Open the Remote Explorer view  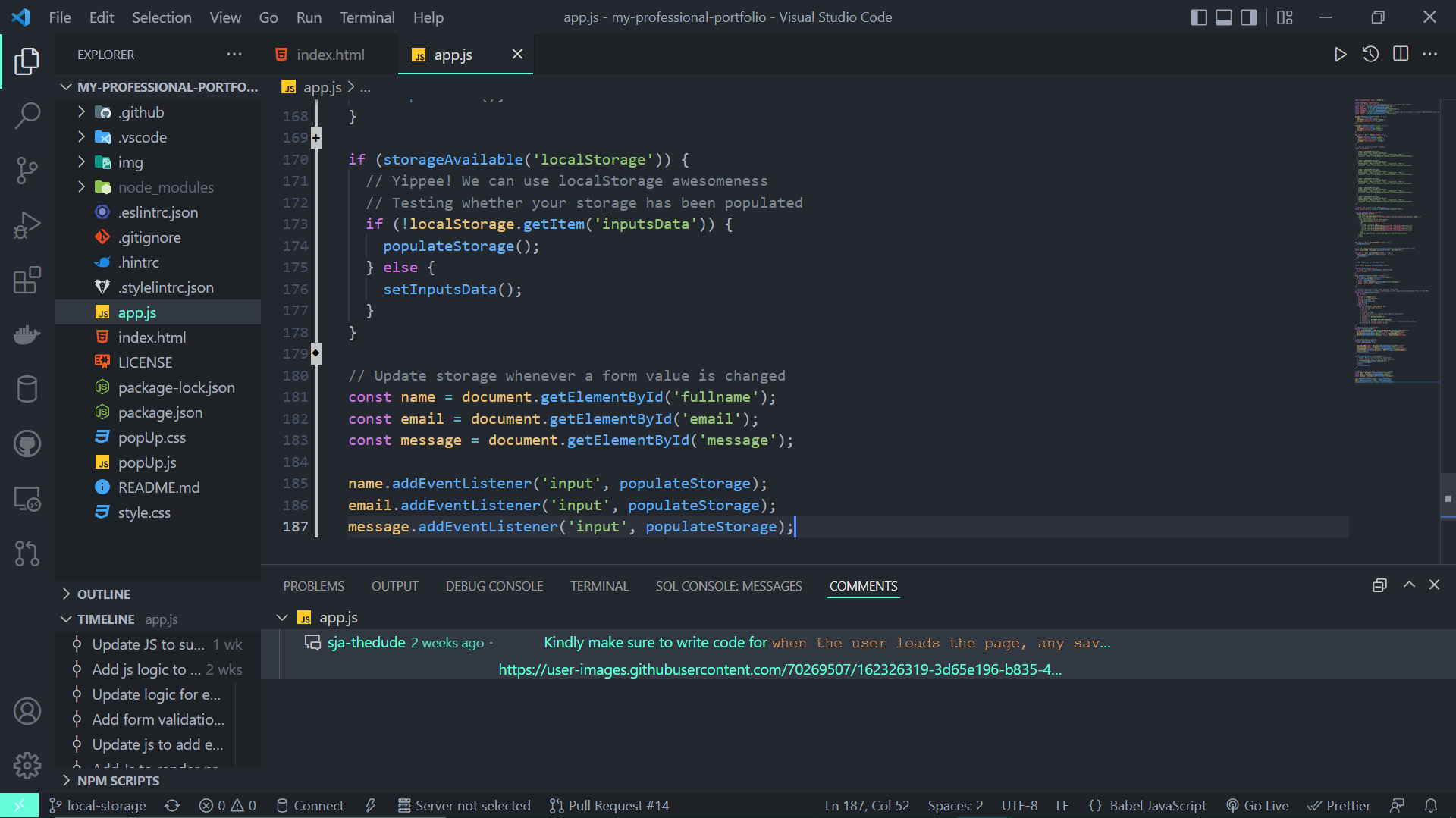(27, 498)
